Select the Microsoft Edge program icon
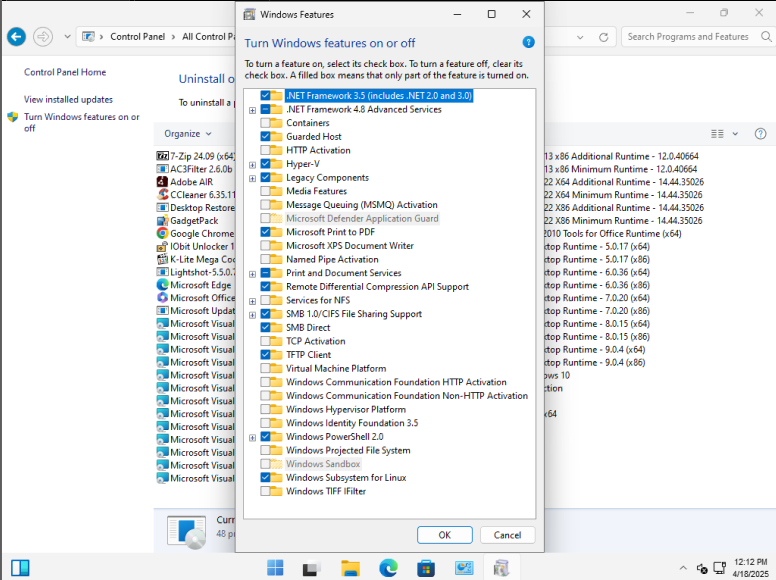Image resolution: width=776 pixels, height=580 pixels. point(162,285)
